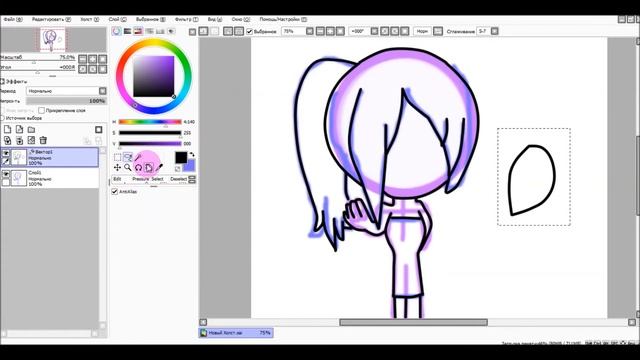Select the hand pan tool
The width and height of the screenshot is (640, 360).
149,167
